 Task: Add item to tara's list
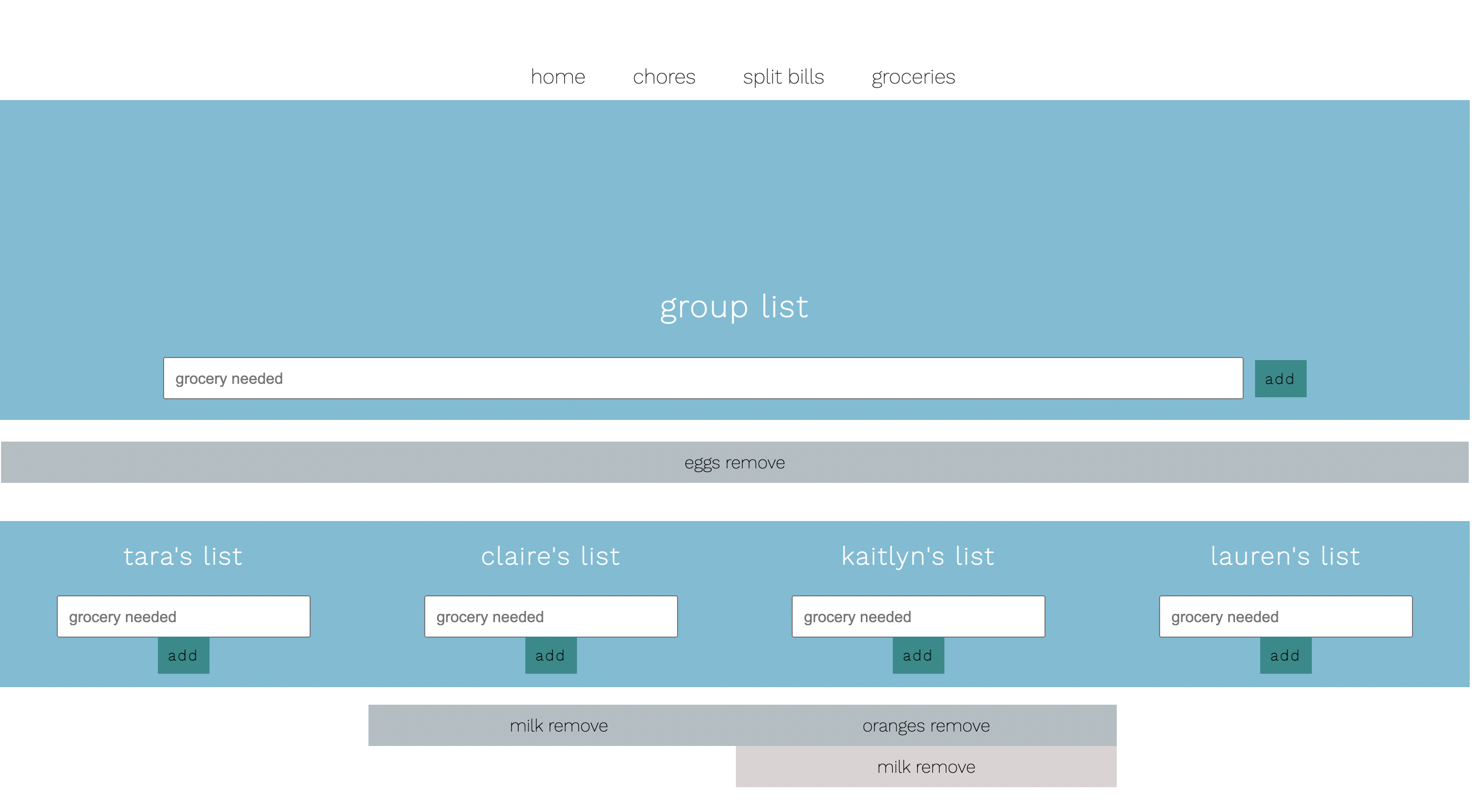(183, 656)
